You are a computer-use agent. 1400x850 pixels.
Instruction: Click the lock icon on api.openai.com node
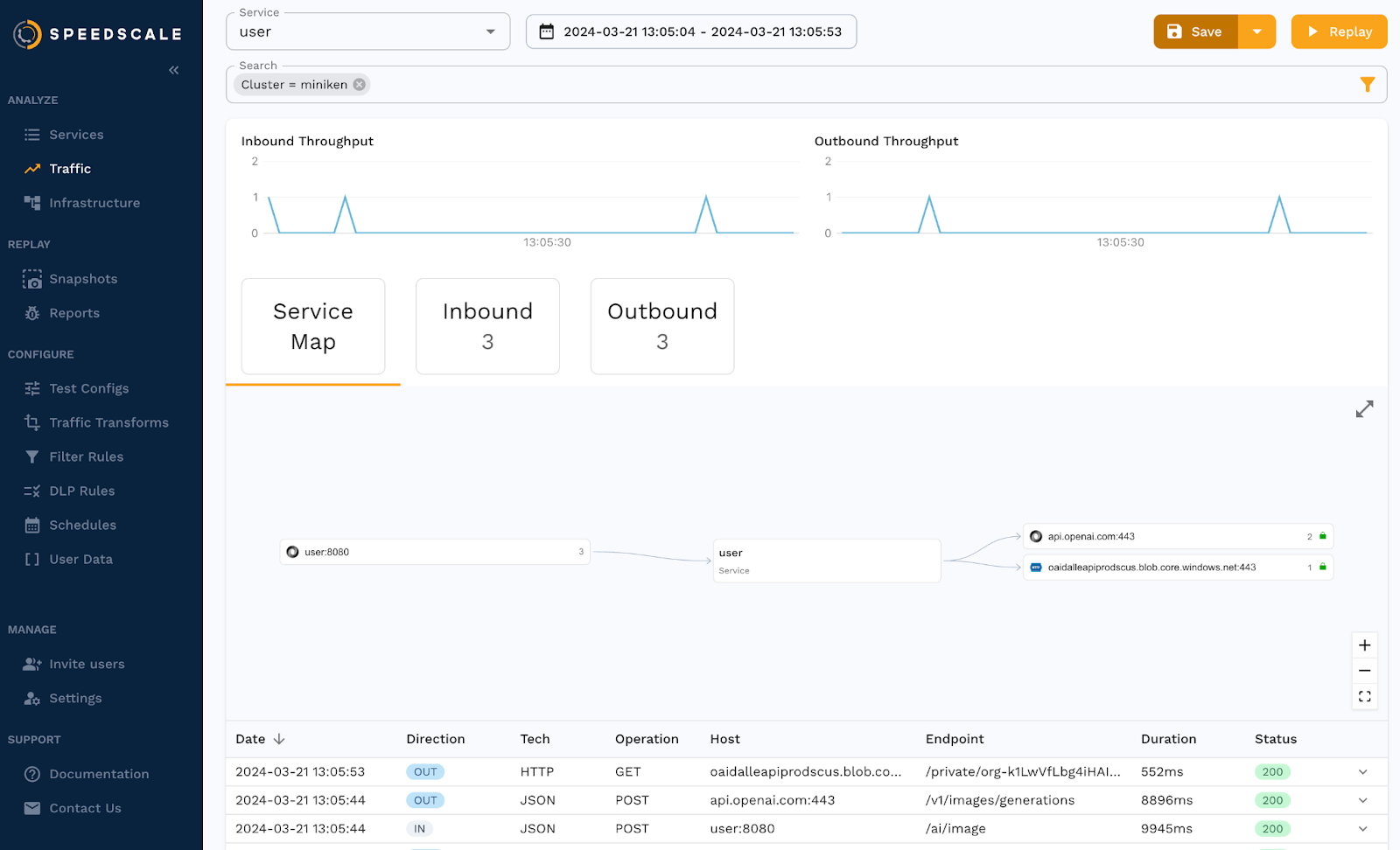click(x=1323, y=536)
